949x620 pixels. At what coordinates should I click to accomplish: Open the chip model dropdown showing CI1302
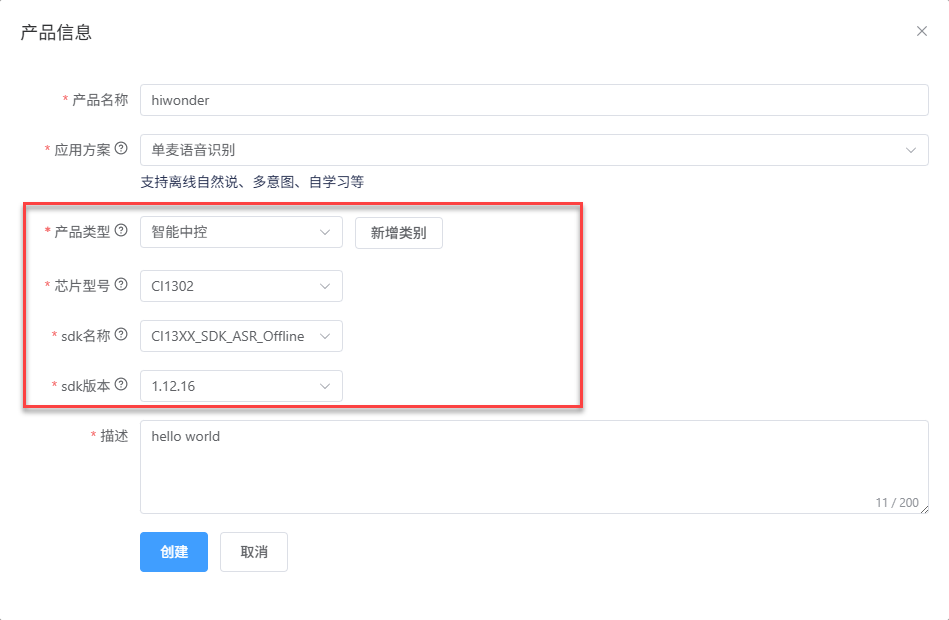pos(241,286)
